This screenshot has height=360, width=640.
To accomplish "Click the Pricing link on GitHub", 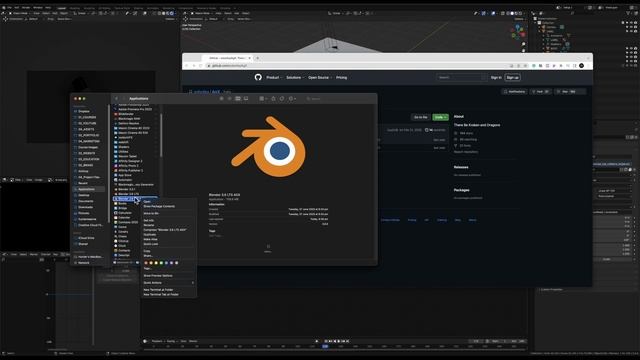I will point(341,77).
